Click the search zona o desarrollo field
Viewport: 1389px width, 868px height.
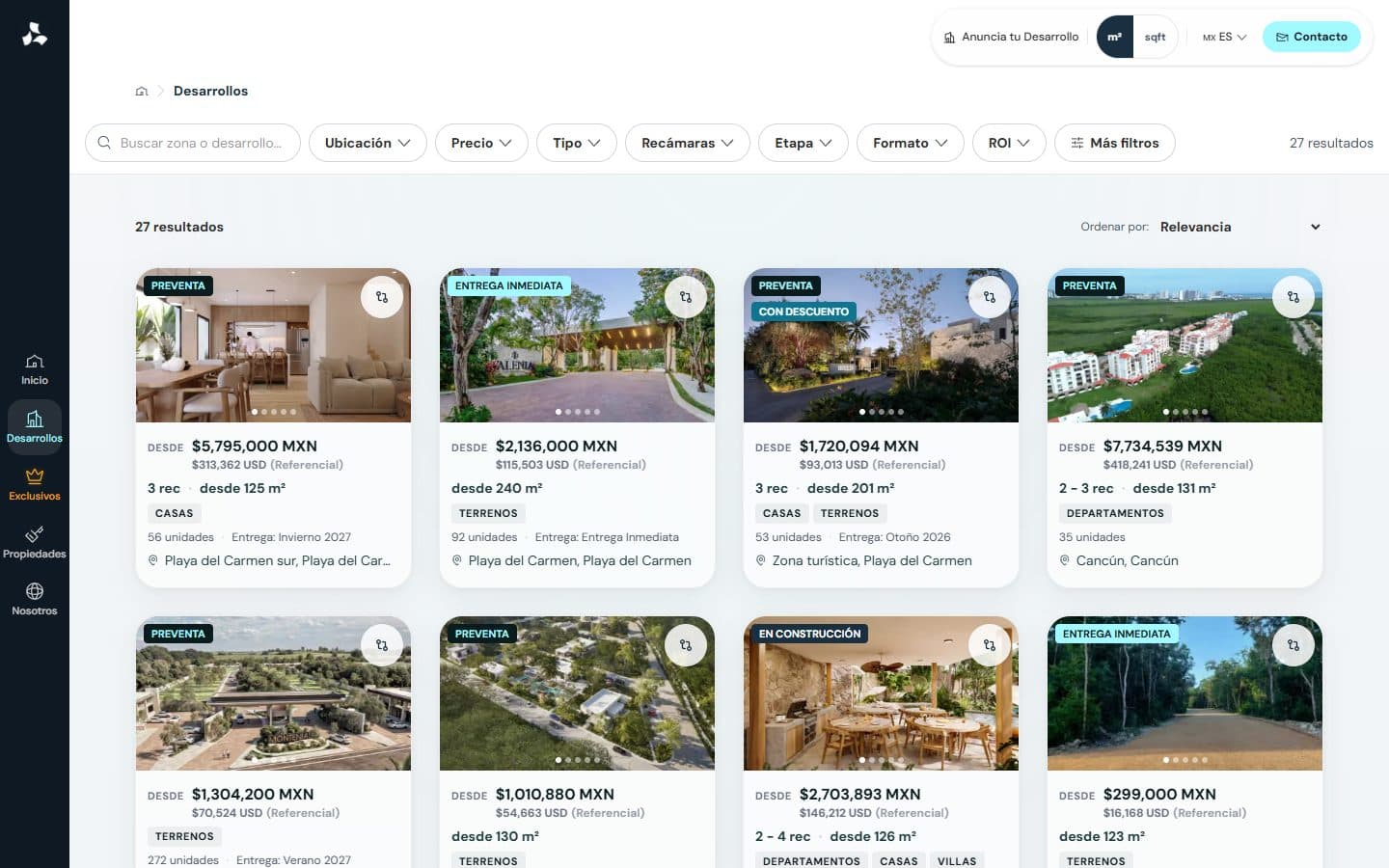pos(193,143)
